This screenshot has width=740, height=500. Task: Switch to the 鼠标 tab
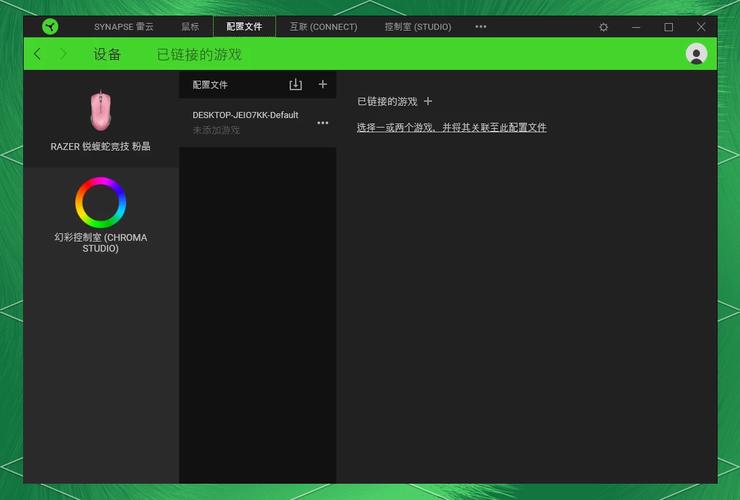pos(190,27)
